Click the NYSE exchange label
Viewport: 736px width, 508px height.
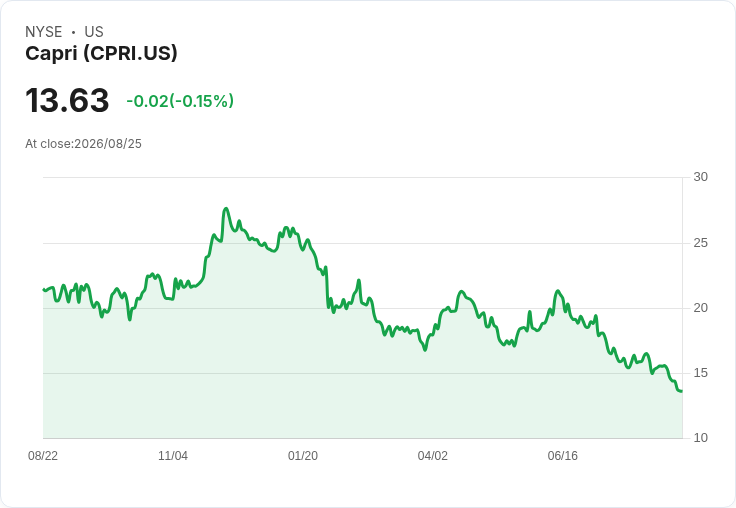(x=44, y=32)
